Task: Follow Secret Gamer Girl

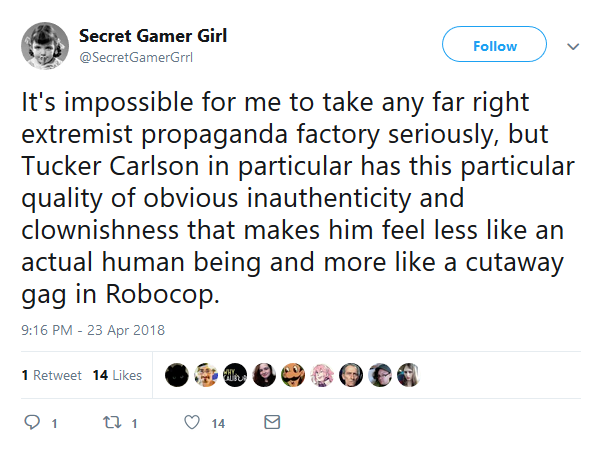Action: click(x=494, y=44)
